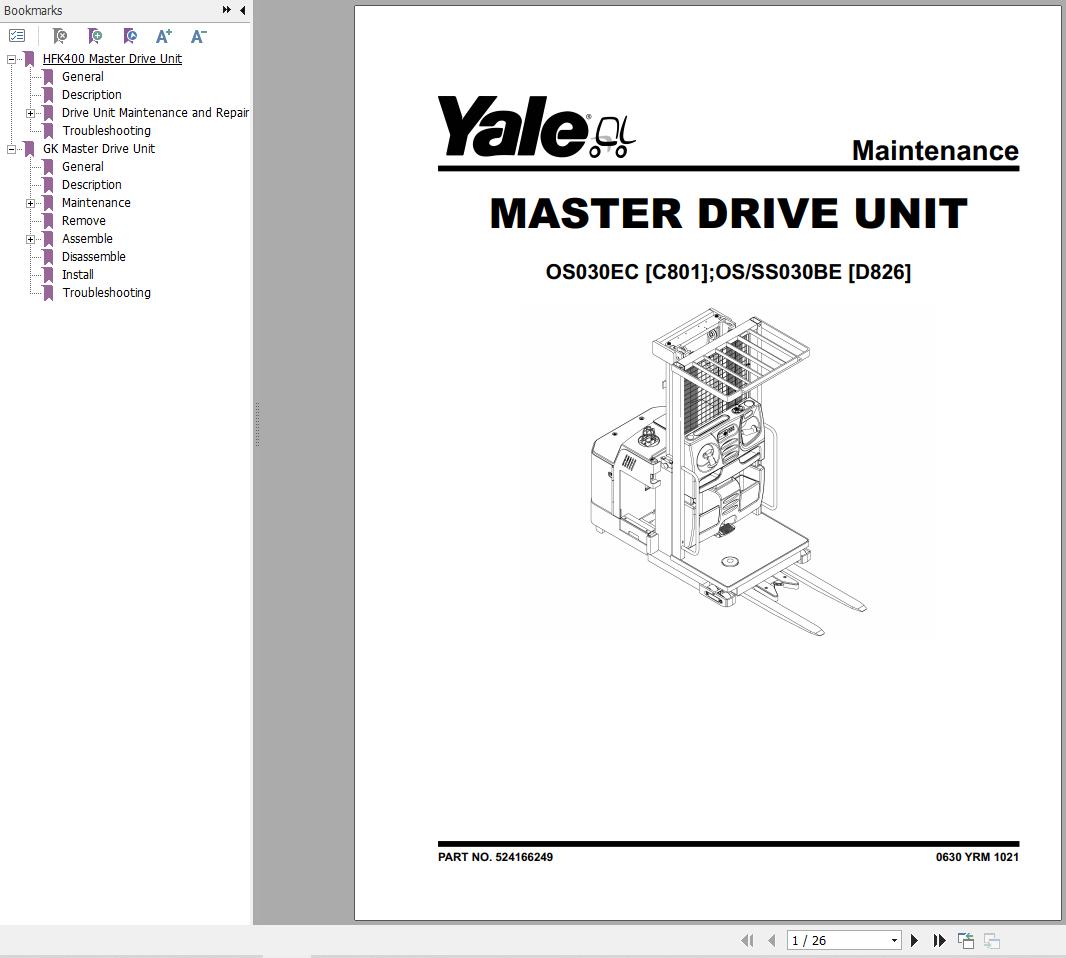This screenshot has height=958, width=1066.
Task: Click the order picker truck illustration
Action: [x=727, y=472]
